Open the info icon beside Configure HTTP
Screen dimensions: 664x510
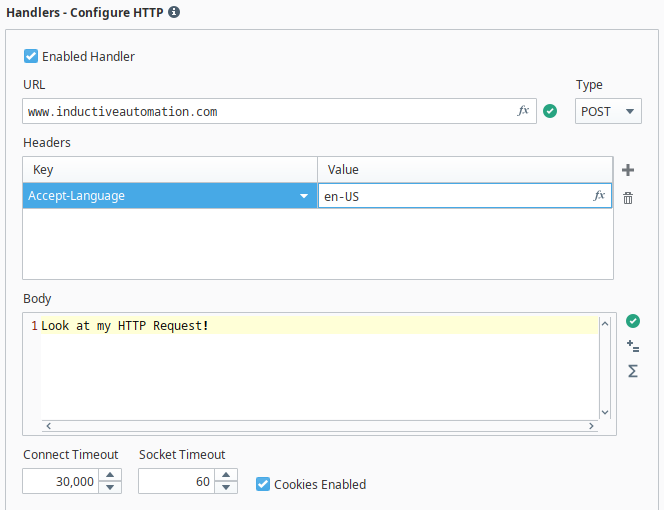tap(174, 12)
